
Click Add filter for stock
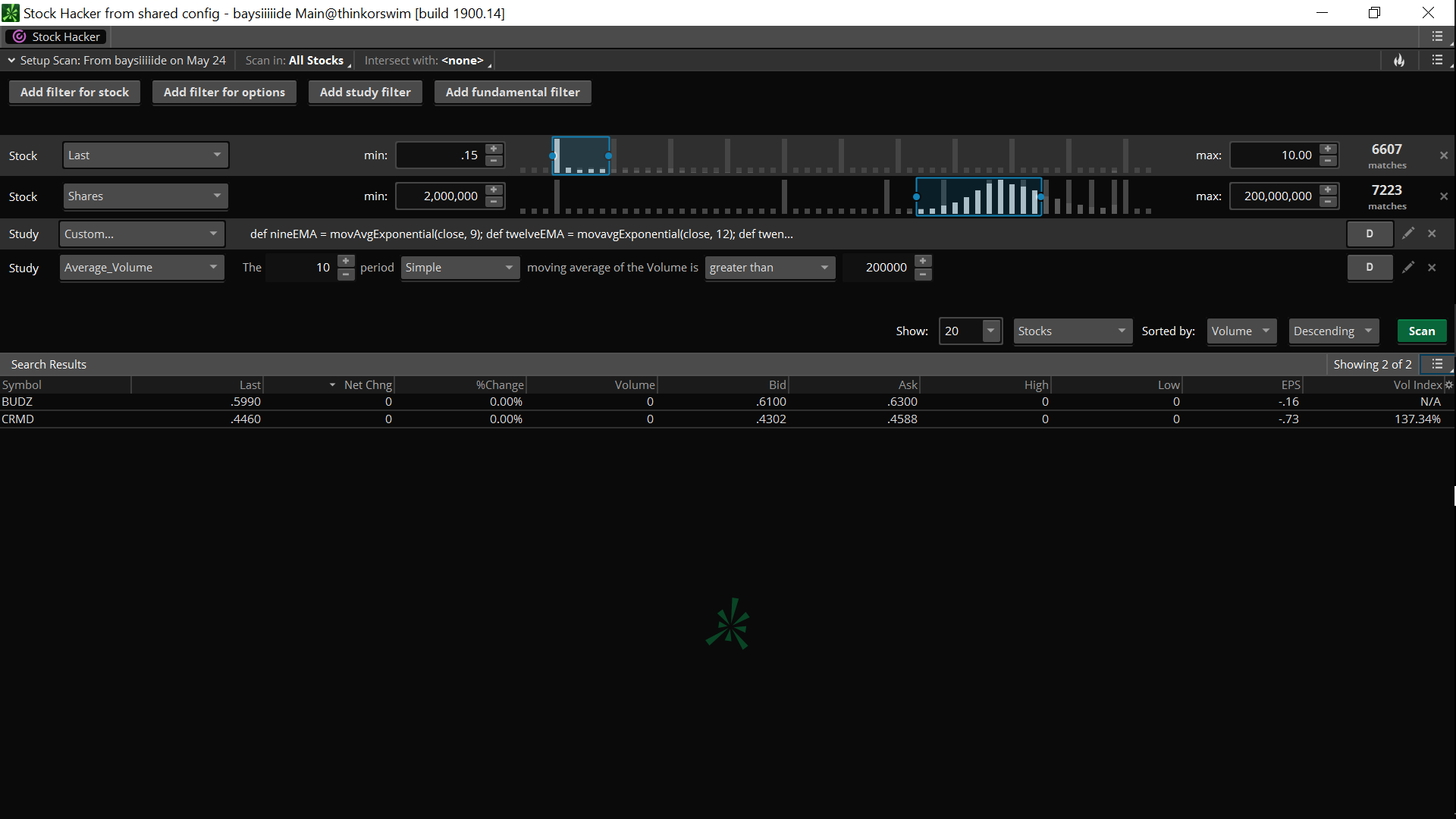click(x=74, y=92)
